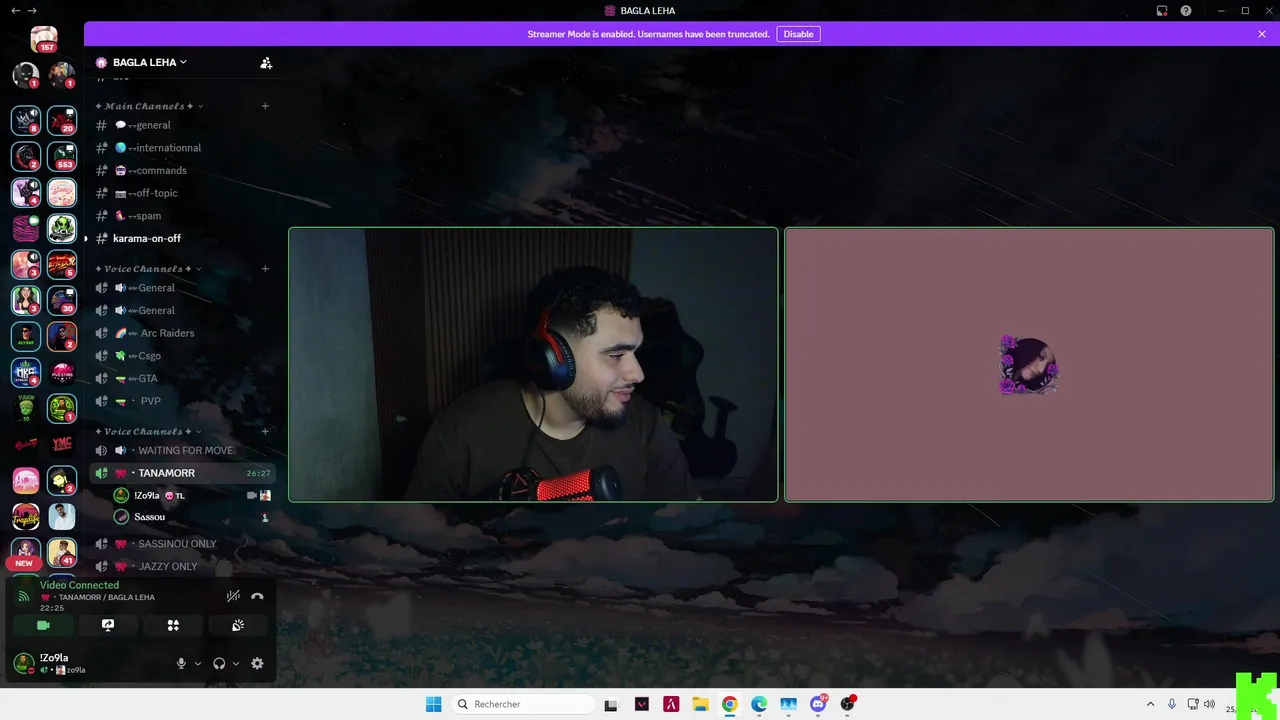Go forward with the title bar right arrow
Viewport: 1280px width, 720px height.
pos(32,10)
